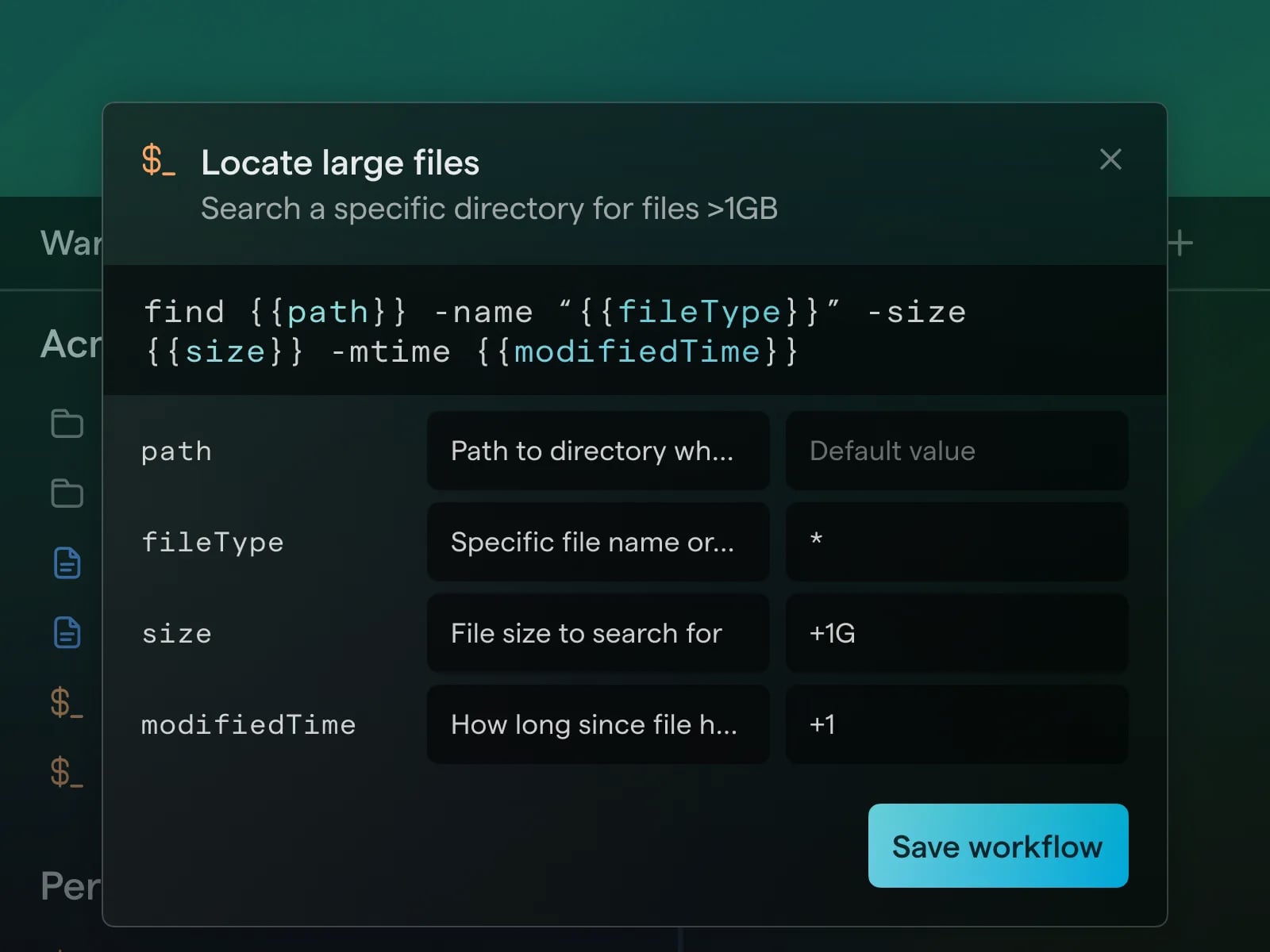Screen dimensions: 1270x952
Task: Change the fileType default value asterisk
Action: (956, 542)
